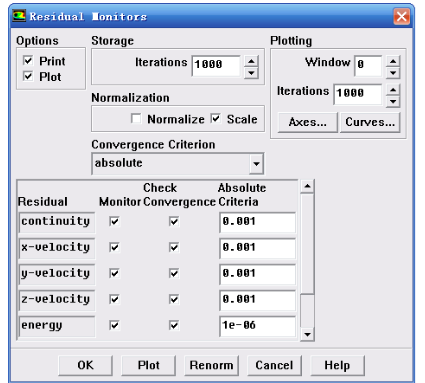Select the energy residual name field

point(57,326)
